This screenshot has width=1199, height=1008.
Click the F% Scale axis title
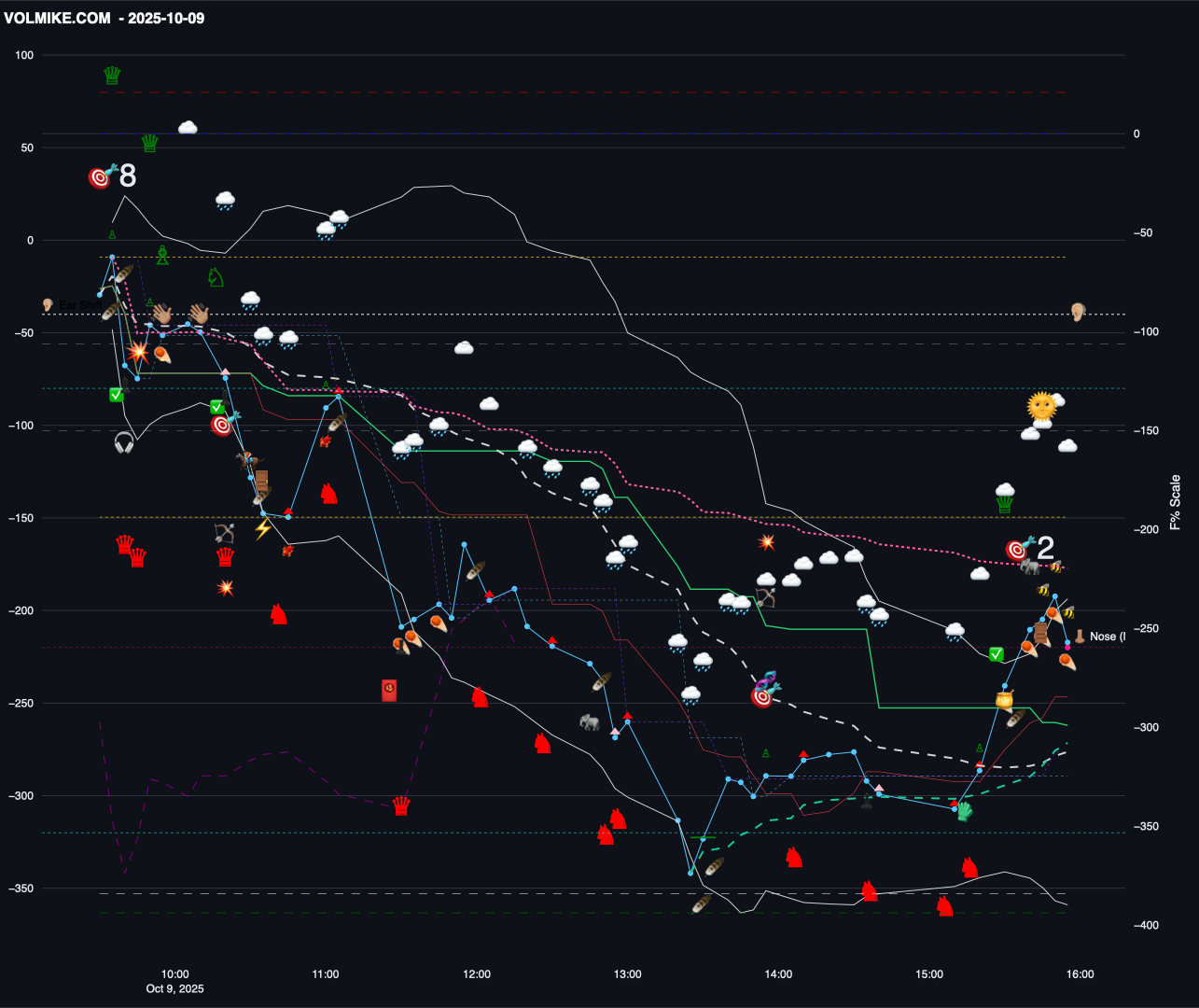tap(1175, 502)
